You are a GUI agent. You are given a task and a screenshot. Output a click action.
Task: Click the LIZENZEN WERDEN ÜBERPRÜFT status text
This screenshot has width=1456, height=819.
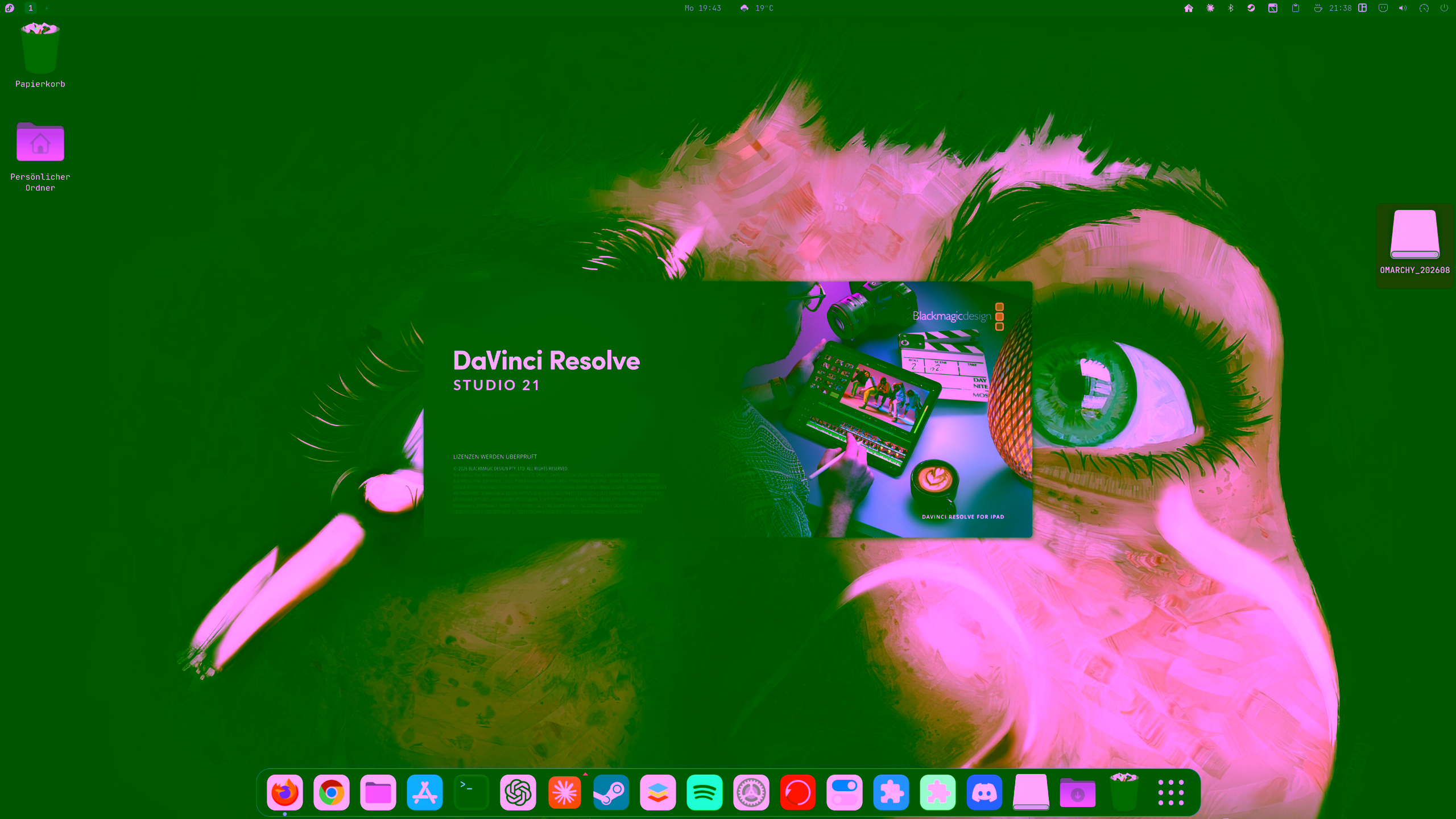pos(495,457)
